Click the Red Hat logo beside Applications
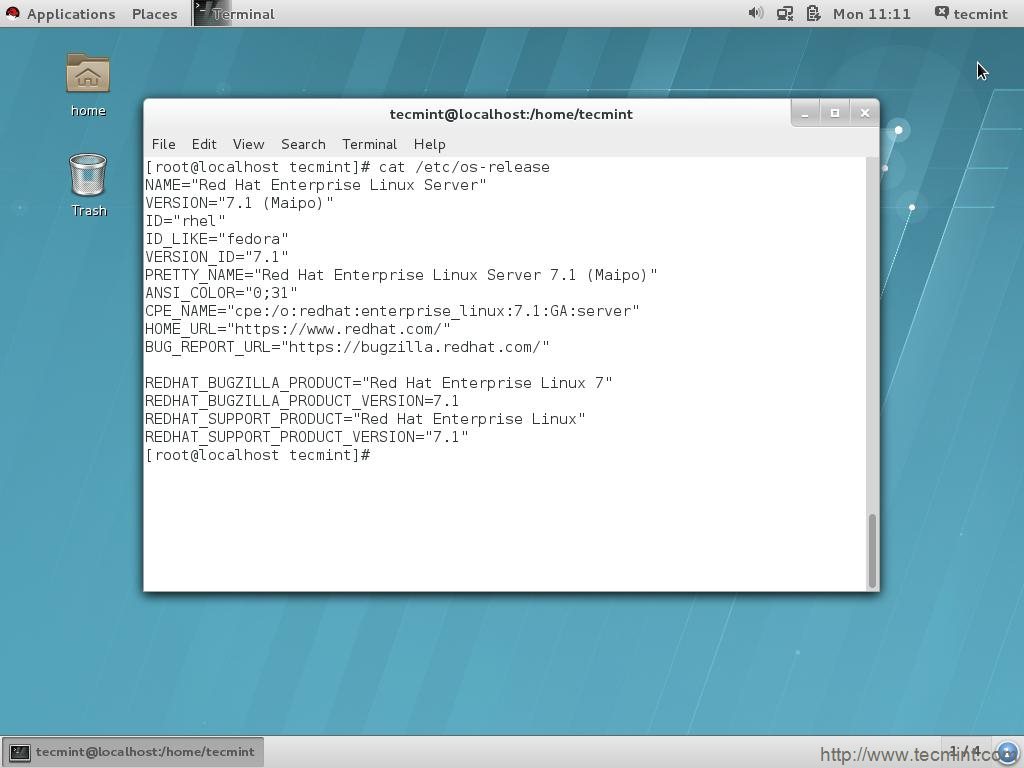 coord(12,13)
